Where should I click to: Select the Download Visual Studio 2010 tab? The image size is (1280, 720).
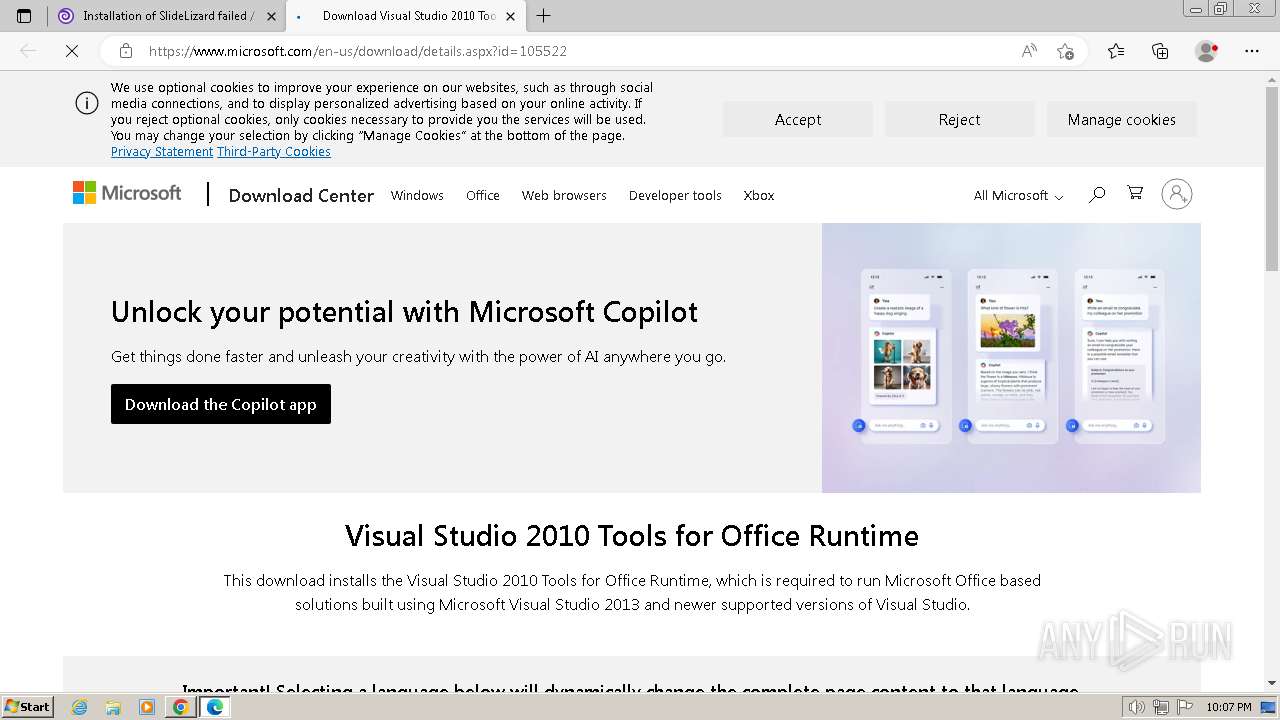coord(408,16)
